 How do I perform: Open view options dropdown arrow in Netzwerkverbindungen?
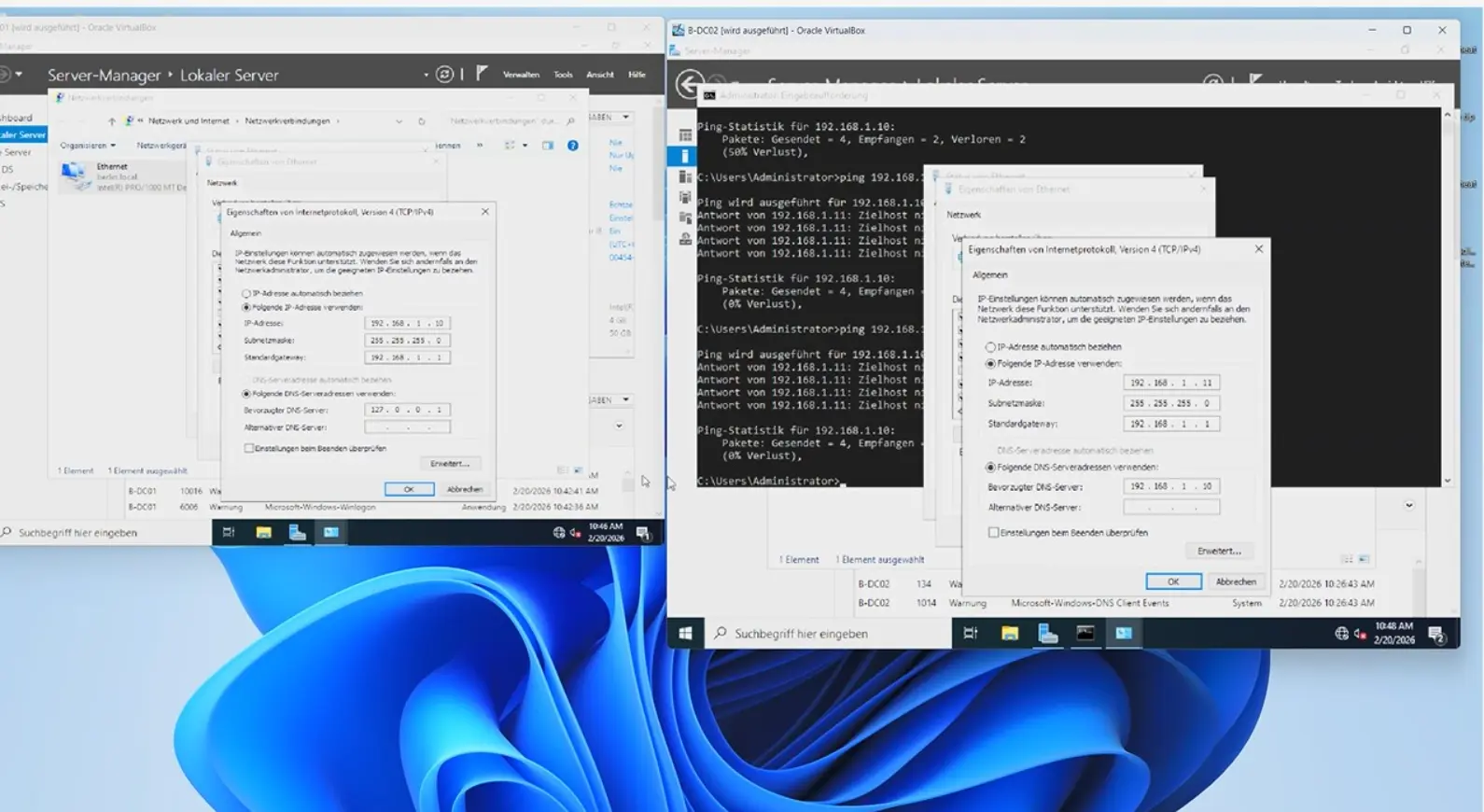coord(525,146)
